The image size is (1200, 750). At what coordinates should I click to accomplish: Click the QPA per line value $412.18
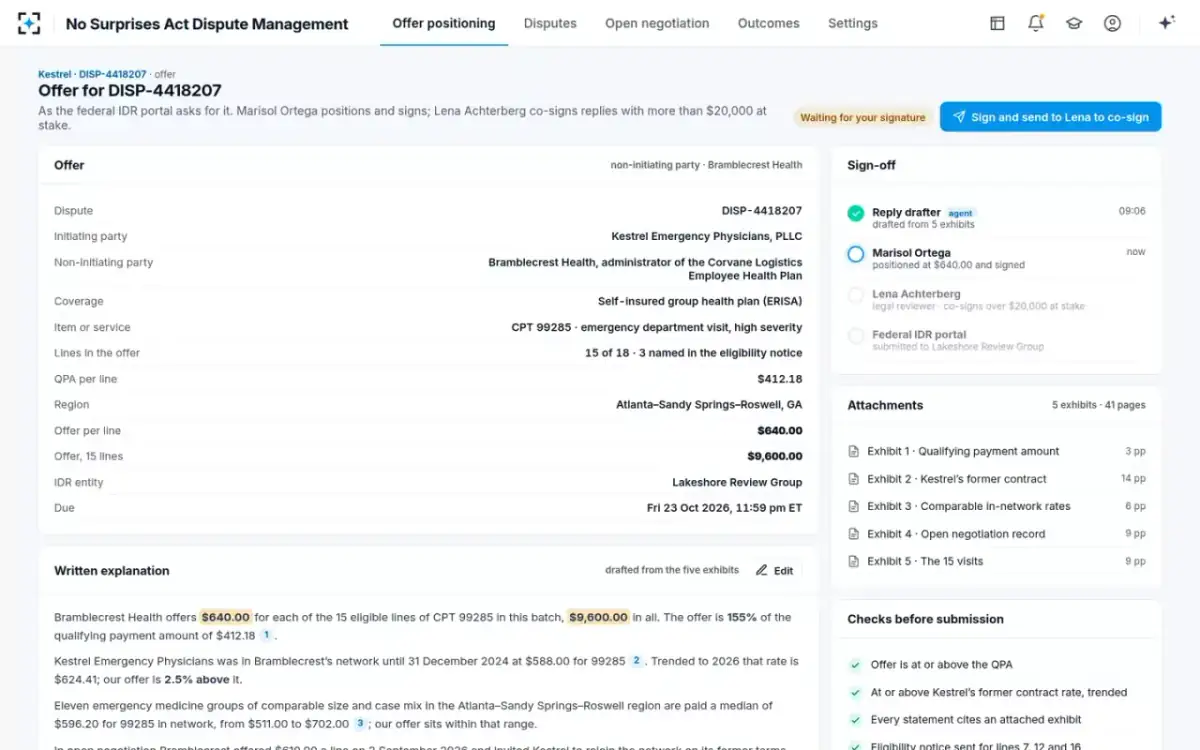pos(780,379)
